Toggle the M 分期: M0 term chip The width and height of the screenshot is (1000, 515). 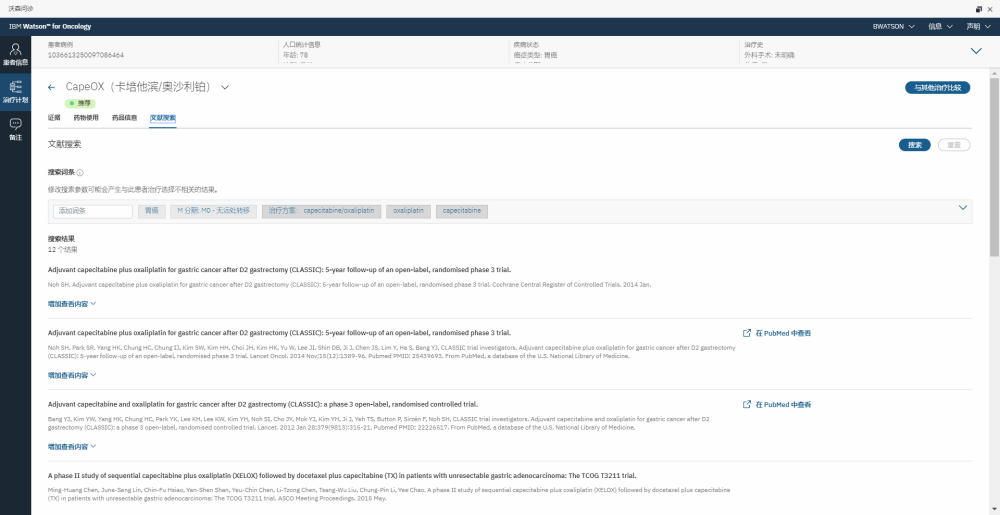click(x=213, y=211)
